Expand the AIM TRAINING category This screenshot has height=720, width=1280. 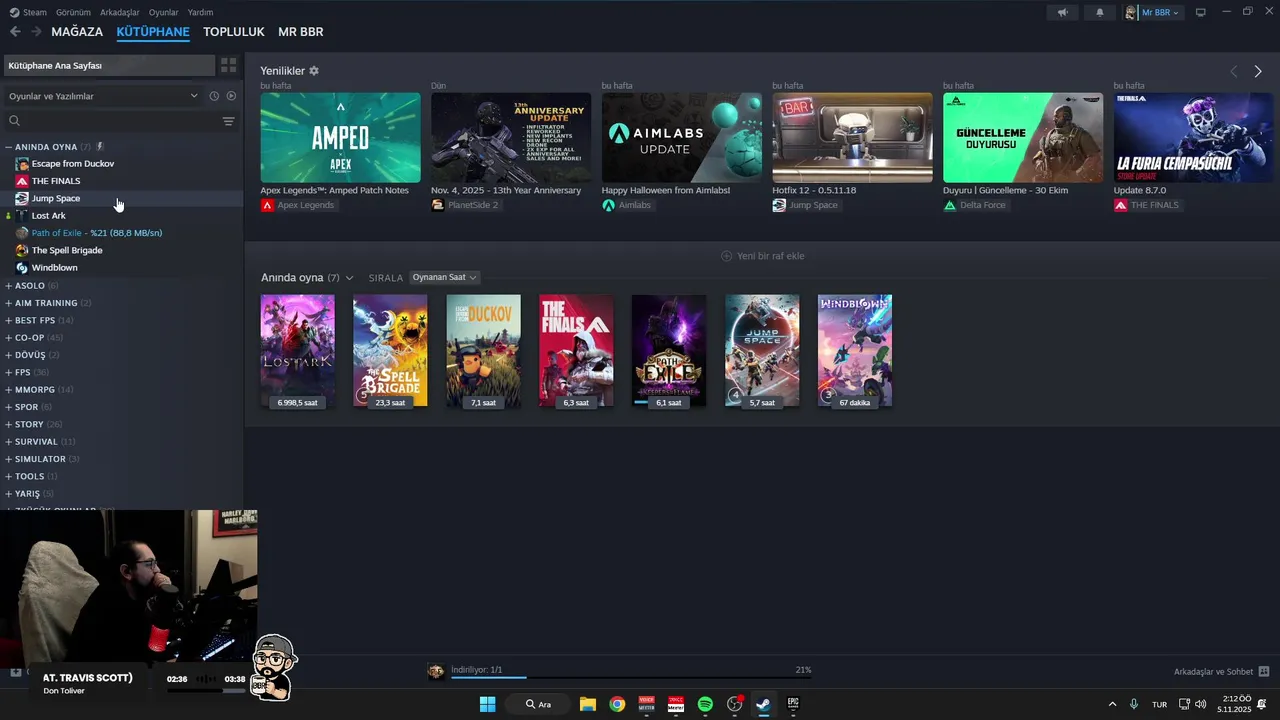8,303
